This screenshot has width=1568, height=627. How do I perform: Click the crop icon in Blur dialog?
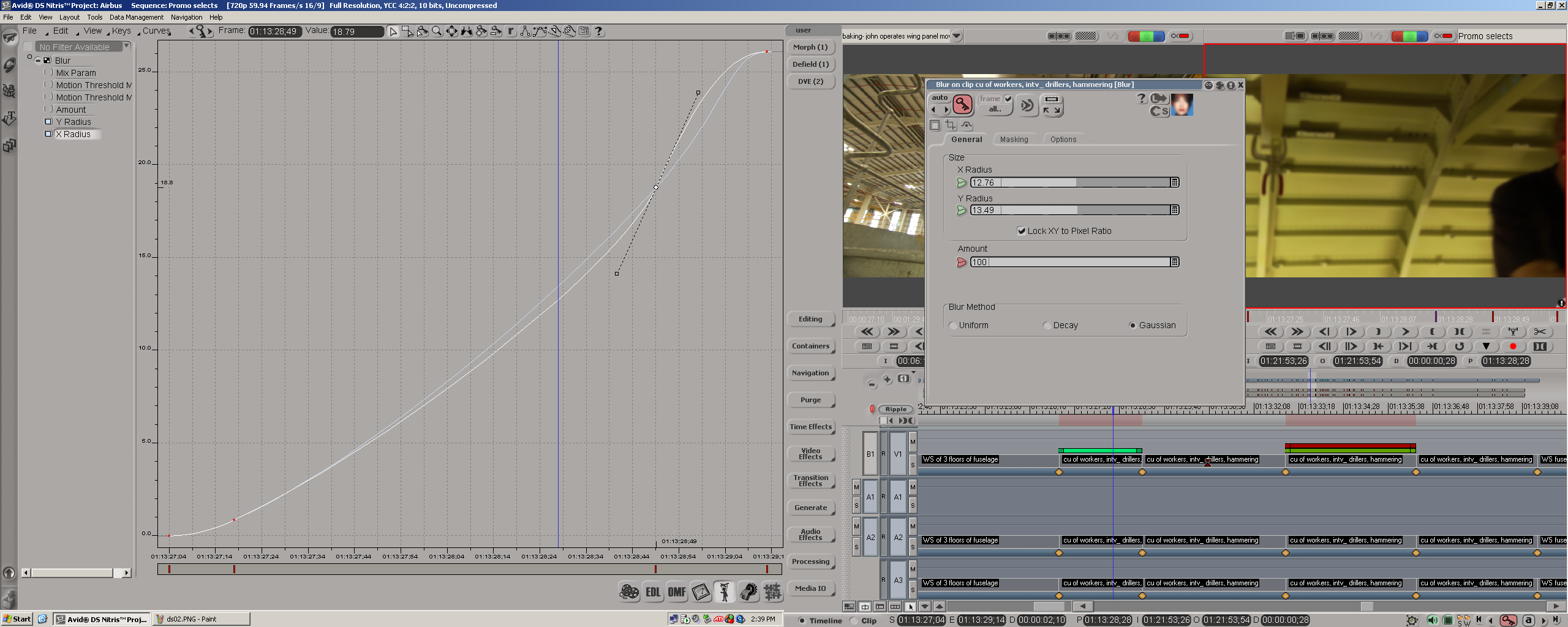pyautogui.click(x=951, y=125)
